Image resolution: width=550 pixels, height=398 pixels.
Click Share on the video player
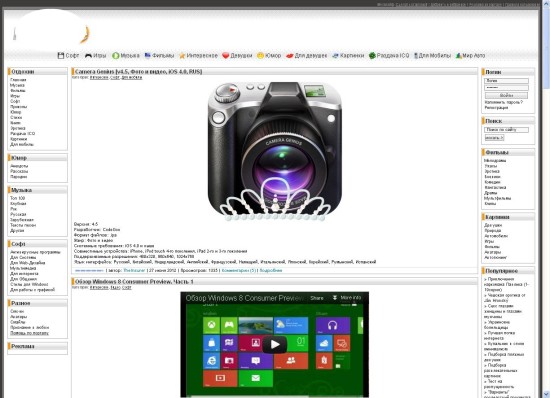[x=317, y=298]
